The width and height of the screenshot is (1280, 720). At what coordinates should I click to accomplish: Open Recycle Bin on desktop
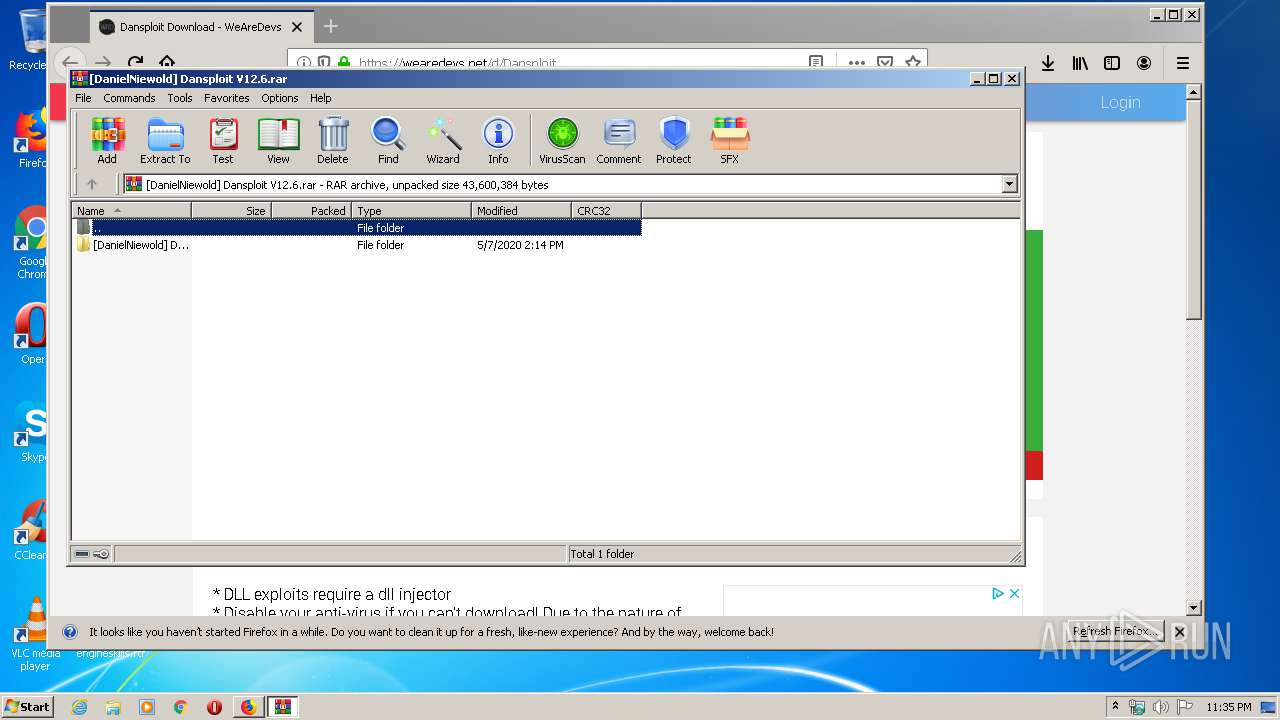30,40
